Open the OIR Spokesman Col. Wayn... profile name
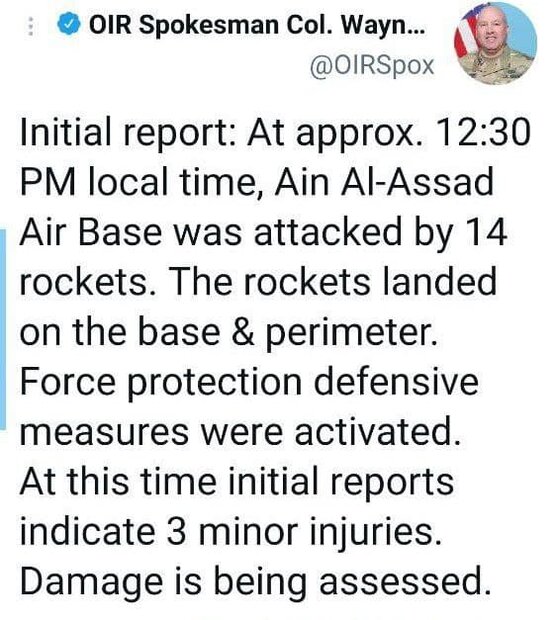The height and width of the screenshot is (620, 556). pos(257,25)
